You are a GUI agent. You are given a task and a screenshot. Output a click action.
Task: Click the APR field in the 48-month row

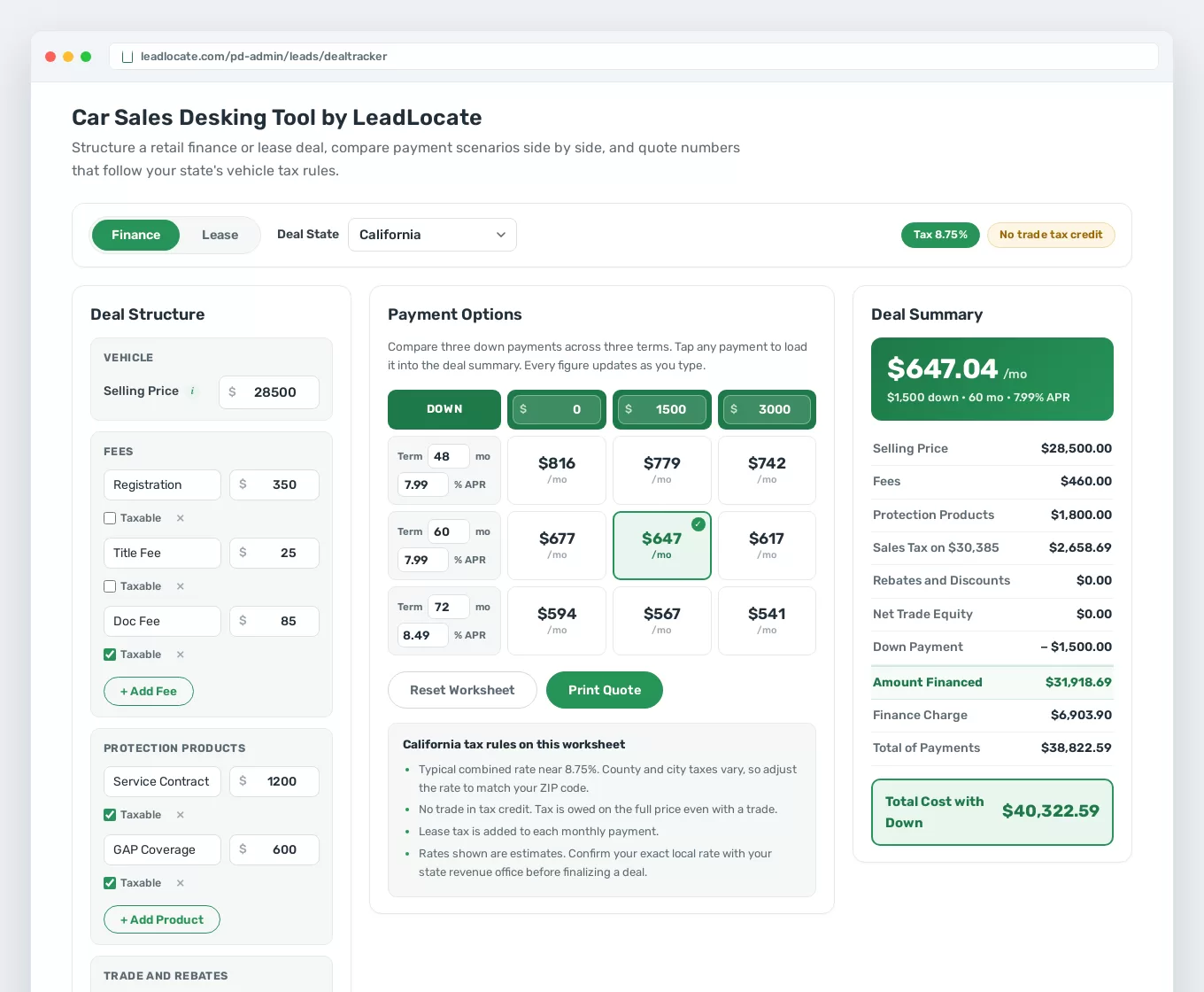pyautogui.click(x=422, y=484)
